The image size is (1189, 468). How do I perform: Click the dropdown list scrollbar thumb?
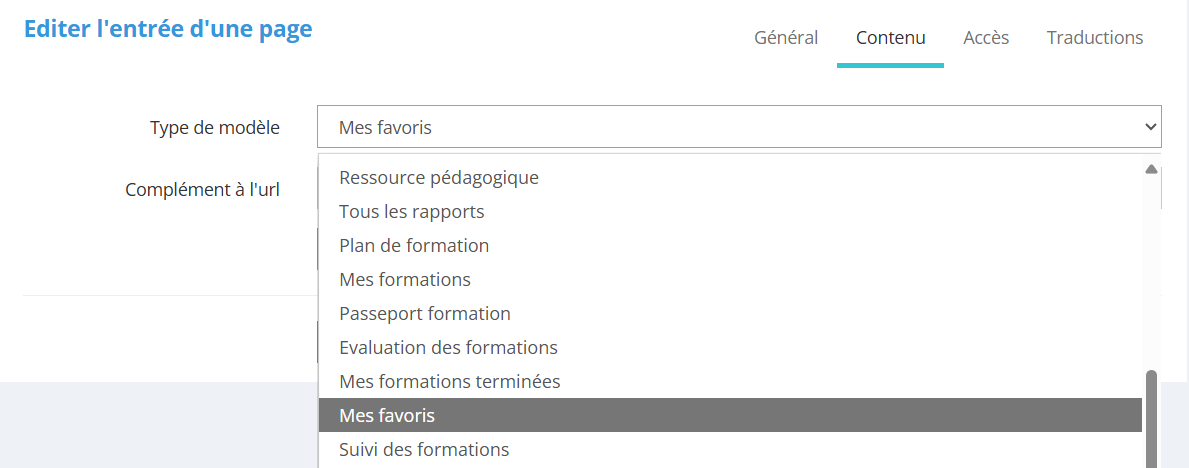(x=1151, y=418)
